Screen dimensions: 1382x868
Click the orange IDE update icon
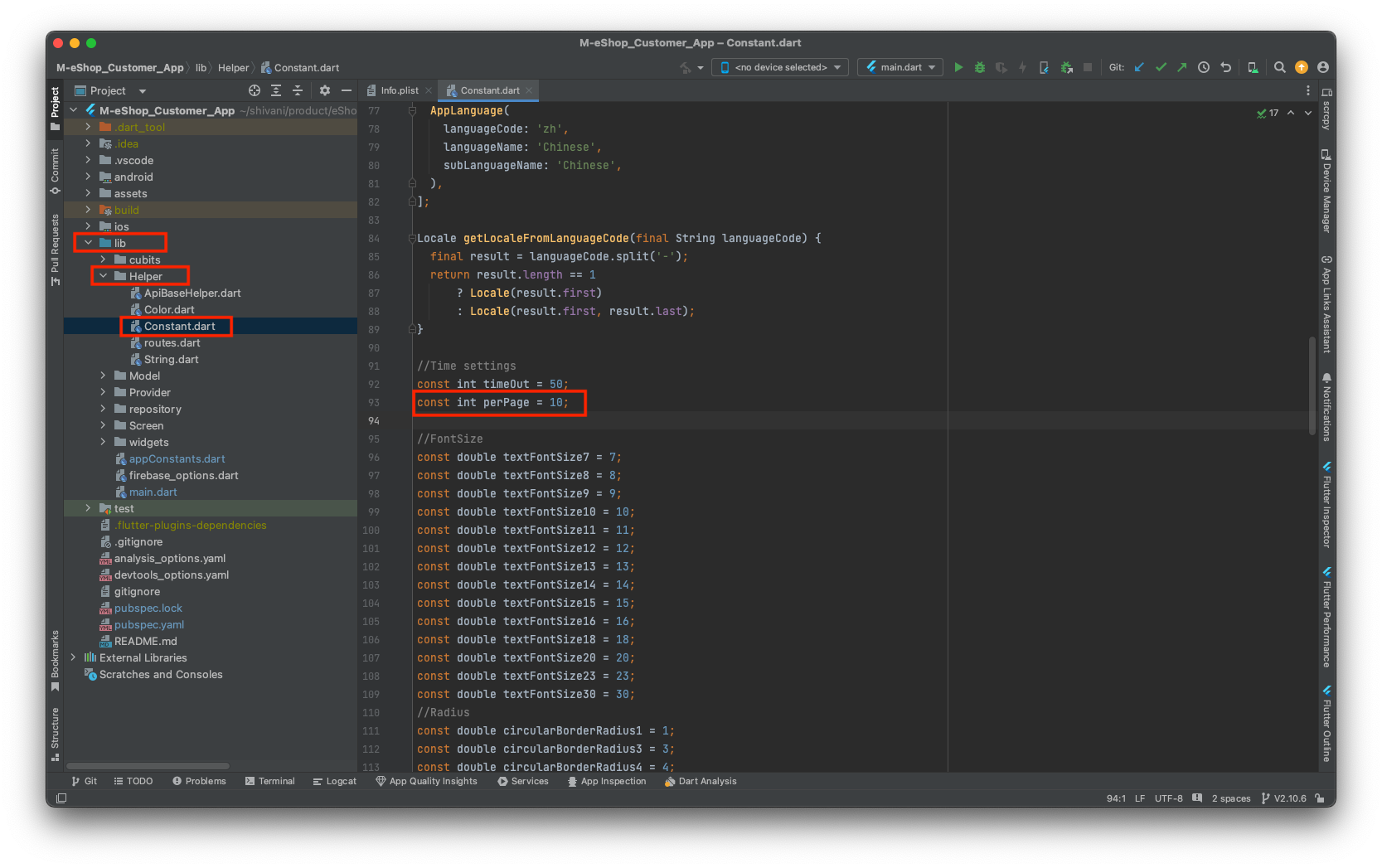(x=1302, y=67)
